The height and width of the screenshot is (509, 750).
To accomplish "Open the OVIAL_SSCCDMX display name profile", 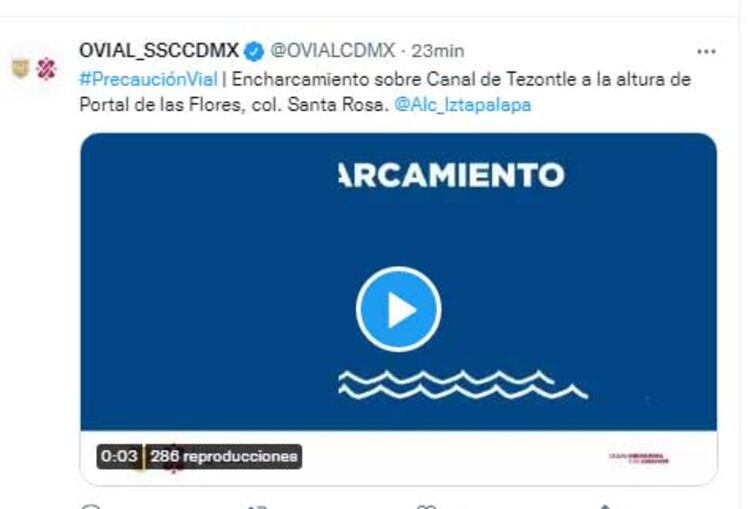I will (159, 50).
